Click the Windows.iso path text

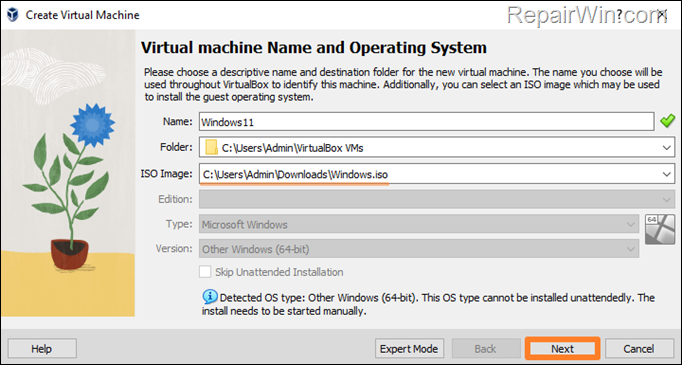click(295, 174)
